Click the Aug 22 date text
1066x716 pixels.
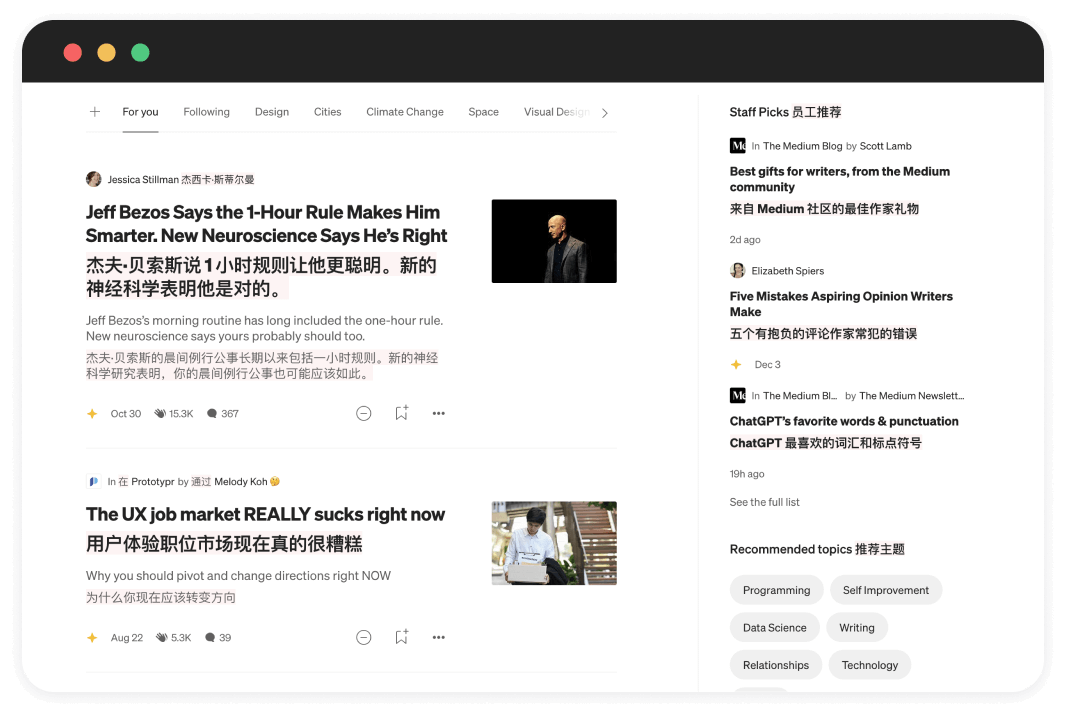tap(126, 638)
